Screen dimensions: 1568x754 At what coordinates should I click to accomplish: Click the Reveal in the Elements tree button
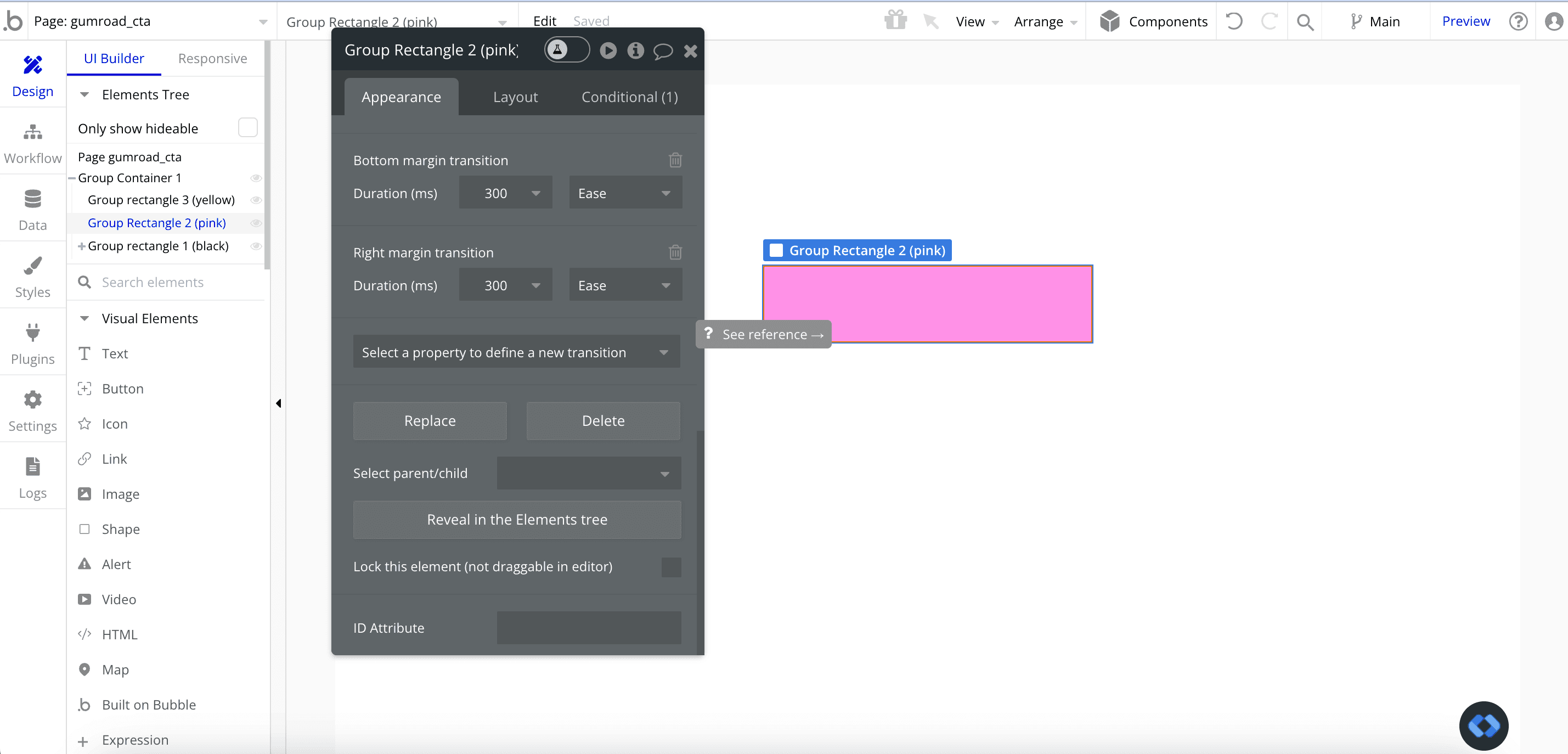(x=517, y=520)
